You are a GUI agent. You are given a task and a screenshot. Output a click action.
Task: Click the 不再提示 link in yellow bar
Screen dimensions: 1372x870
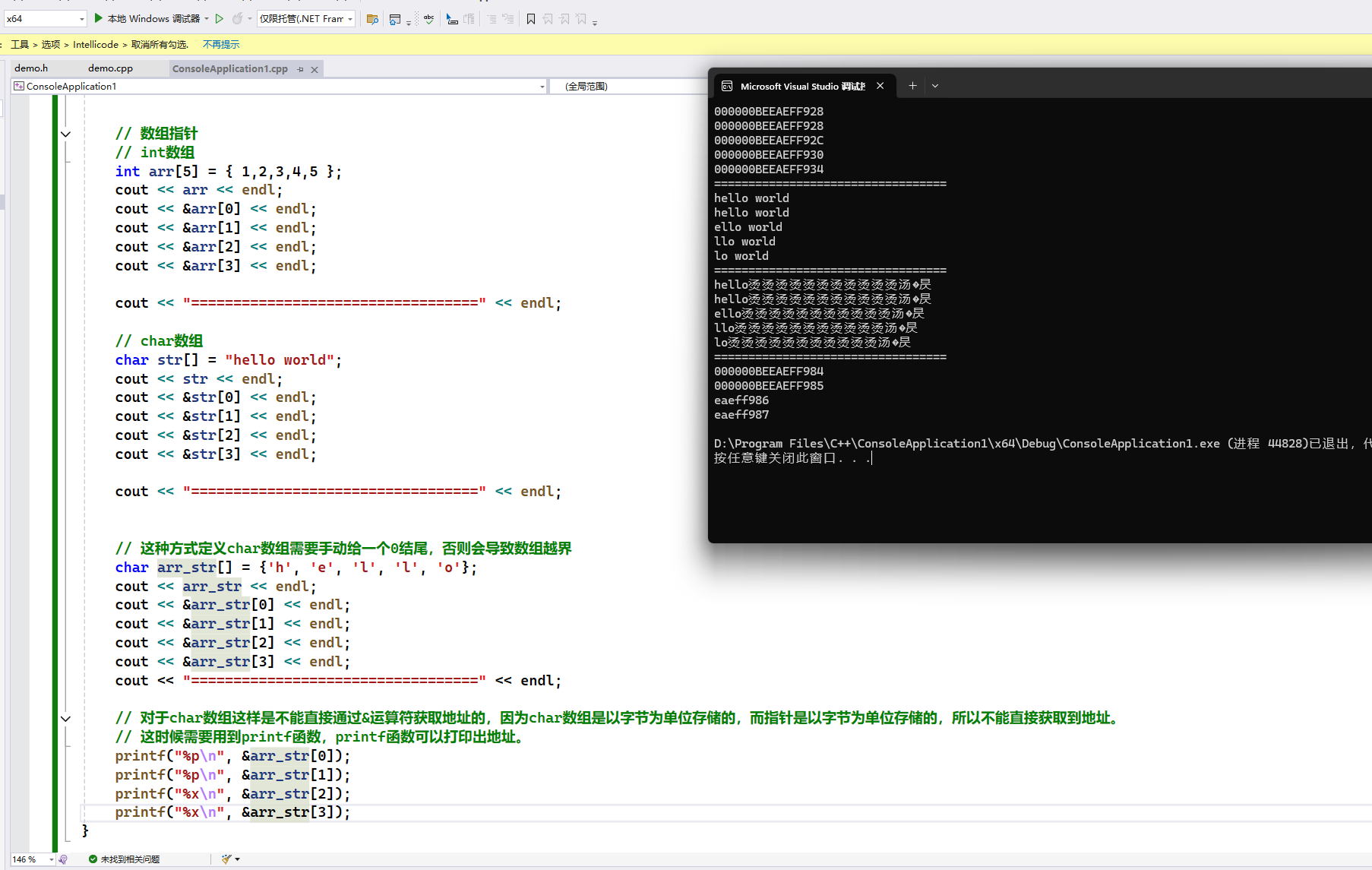221,45
